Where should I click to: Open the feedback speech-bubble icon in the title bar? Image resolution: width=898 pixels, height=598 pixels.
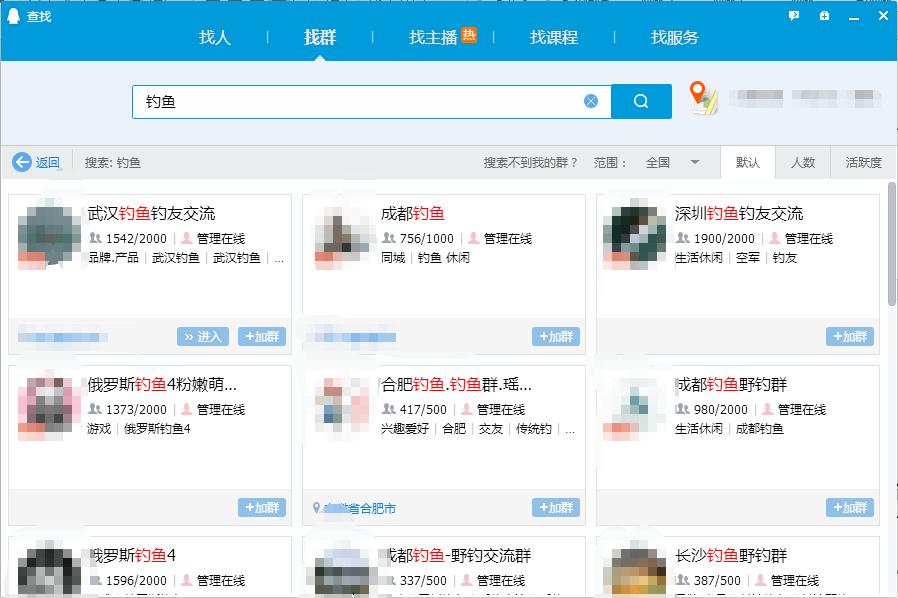(793, 16)
